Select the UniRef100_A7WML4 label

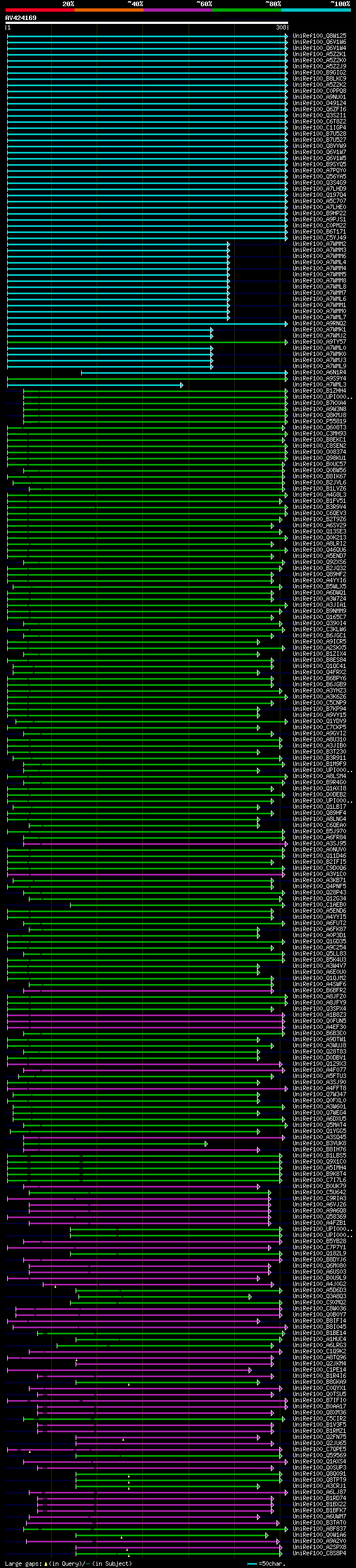pyautogui.click(x=319, y=263)
